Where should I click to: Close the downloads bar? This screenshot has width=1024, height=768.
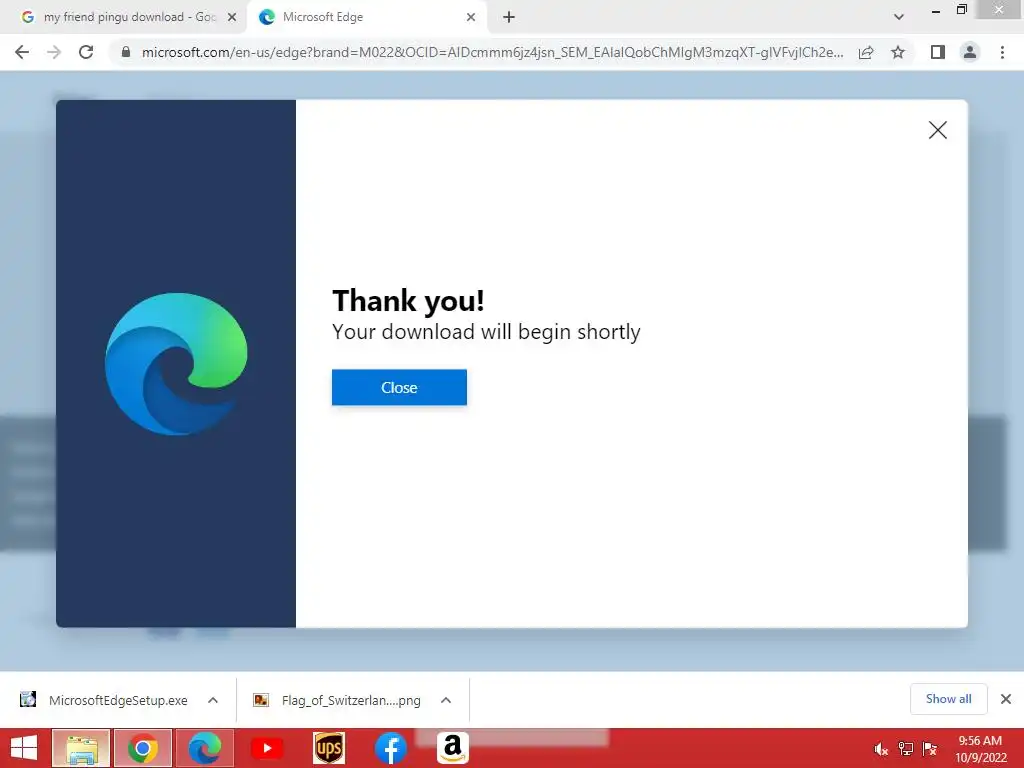click(x=1006, y=699)
